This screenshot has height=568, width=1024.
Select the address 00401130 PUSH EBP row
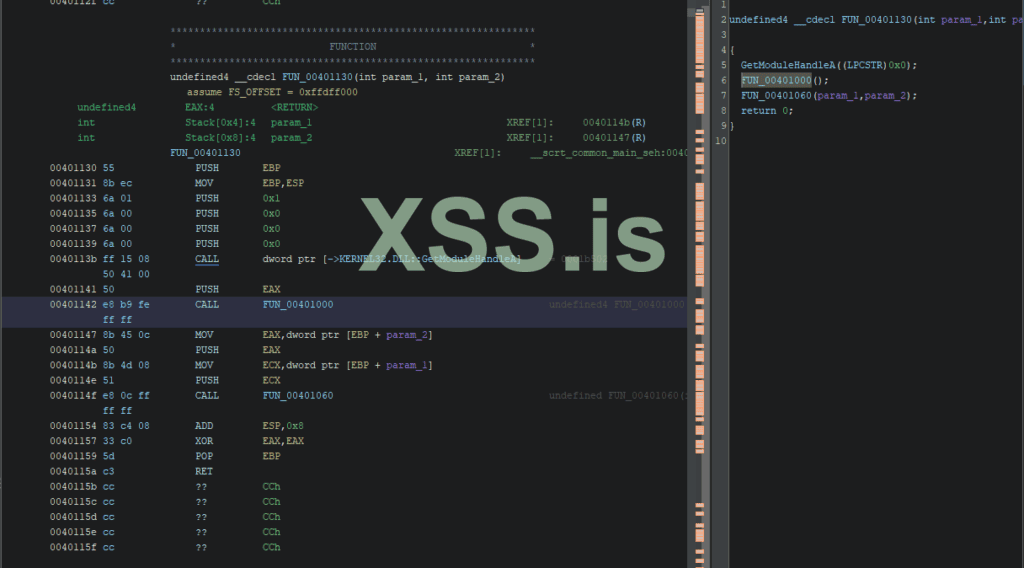click(165, 168)
